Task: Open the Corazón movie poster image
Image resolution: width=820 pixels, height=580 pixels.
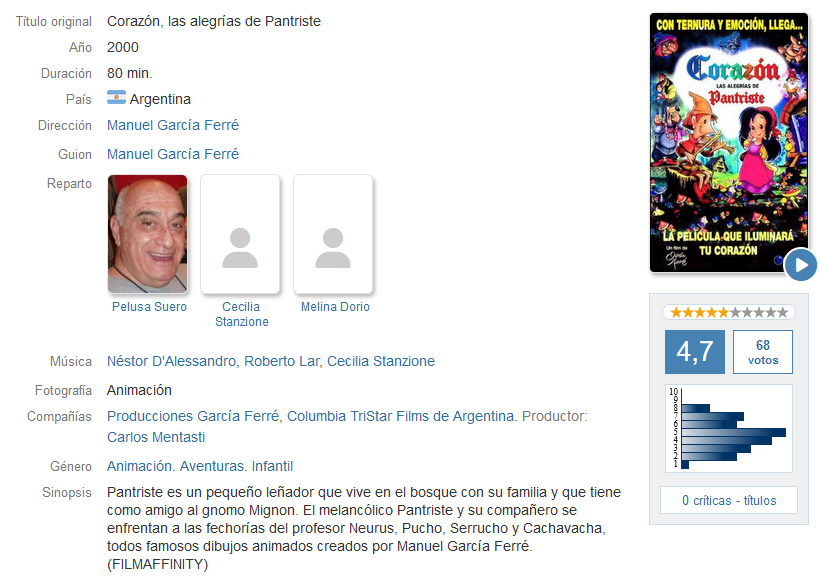Action: [x=728, y=142]
